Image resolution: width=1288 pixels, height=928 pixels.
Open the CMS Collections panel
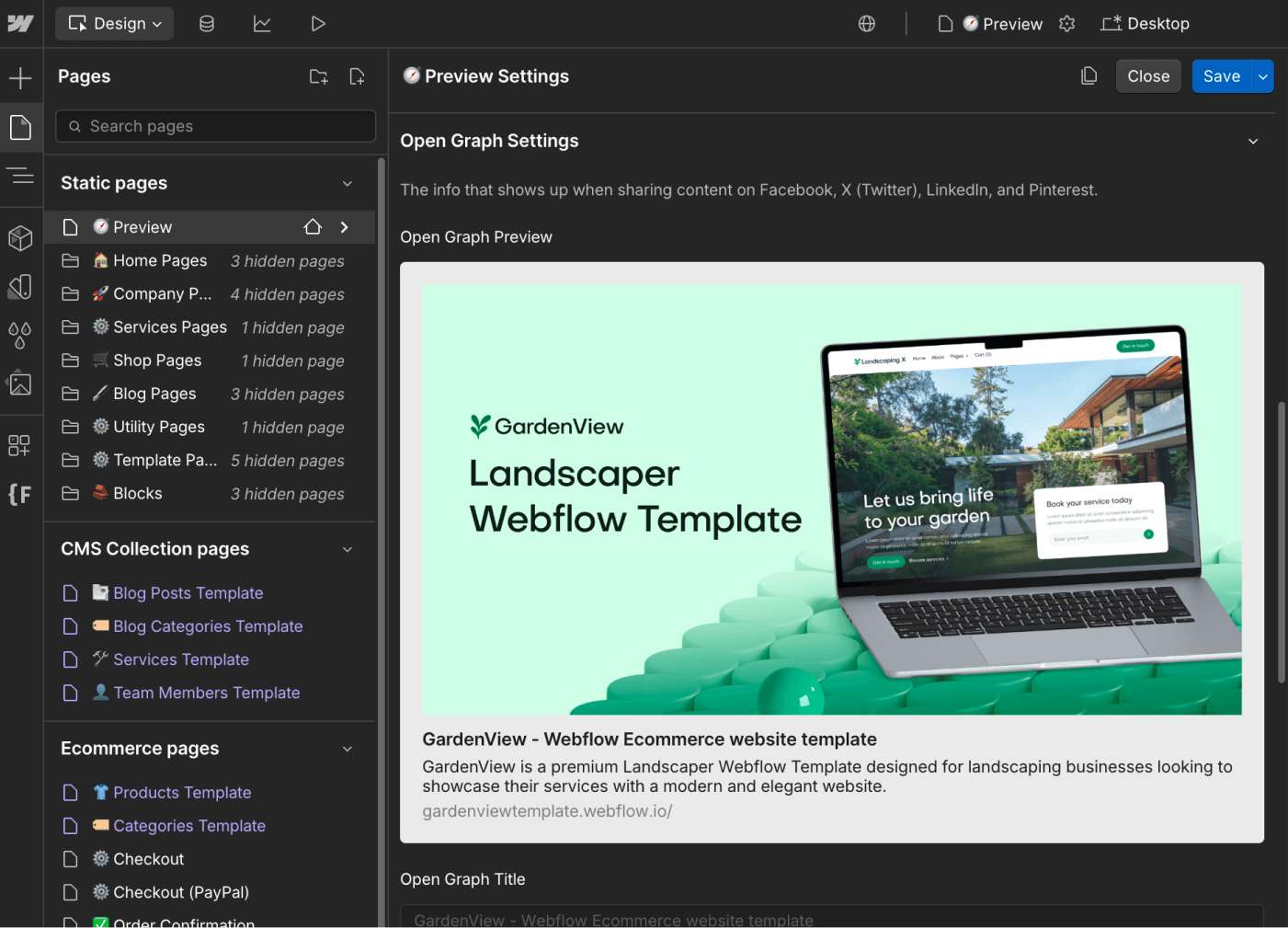(207, 23)
